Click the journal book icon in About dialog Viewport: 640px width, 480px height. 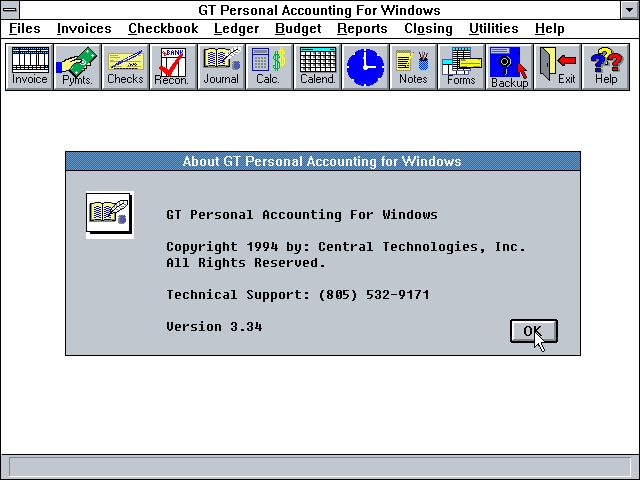point(110,215)
